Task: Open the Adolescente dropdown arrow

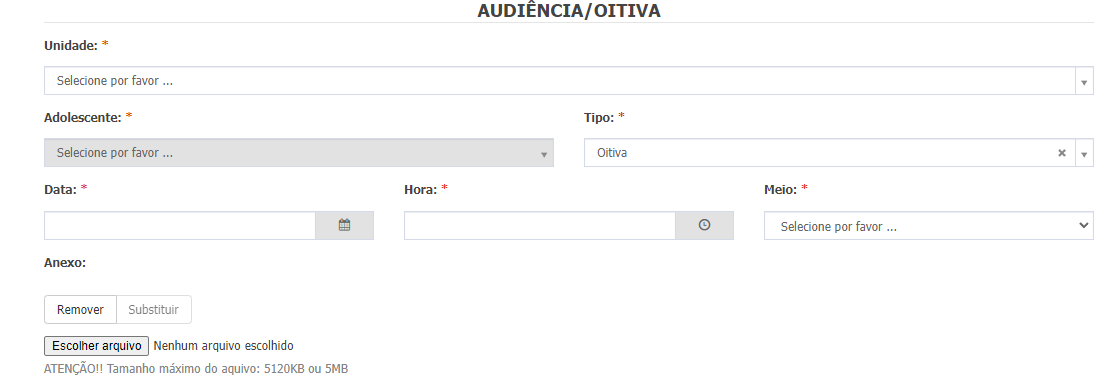Action: click(x=544, y=154)
